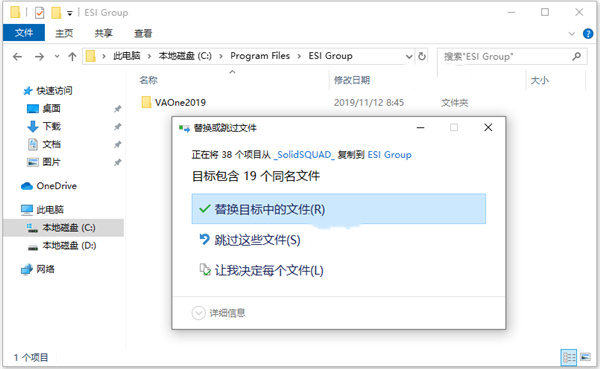This screenshot has height=369, width=600.
Task: Click the New Folder icon in title bar
Action: (x=56, y=13)
